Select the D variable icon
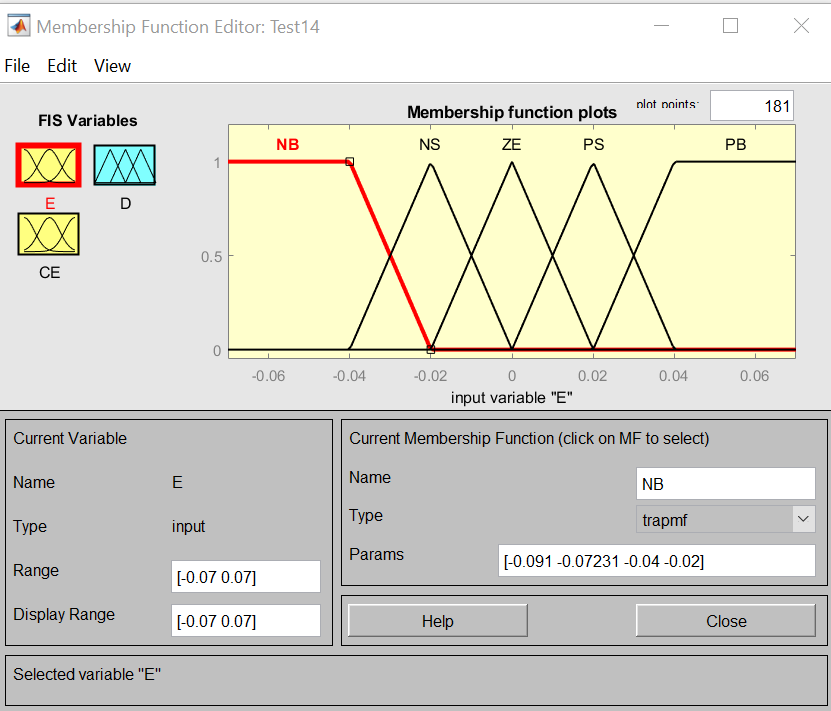The image size is (831, 711). pyautogui.click(x=124, y=165)
